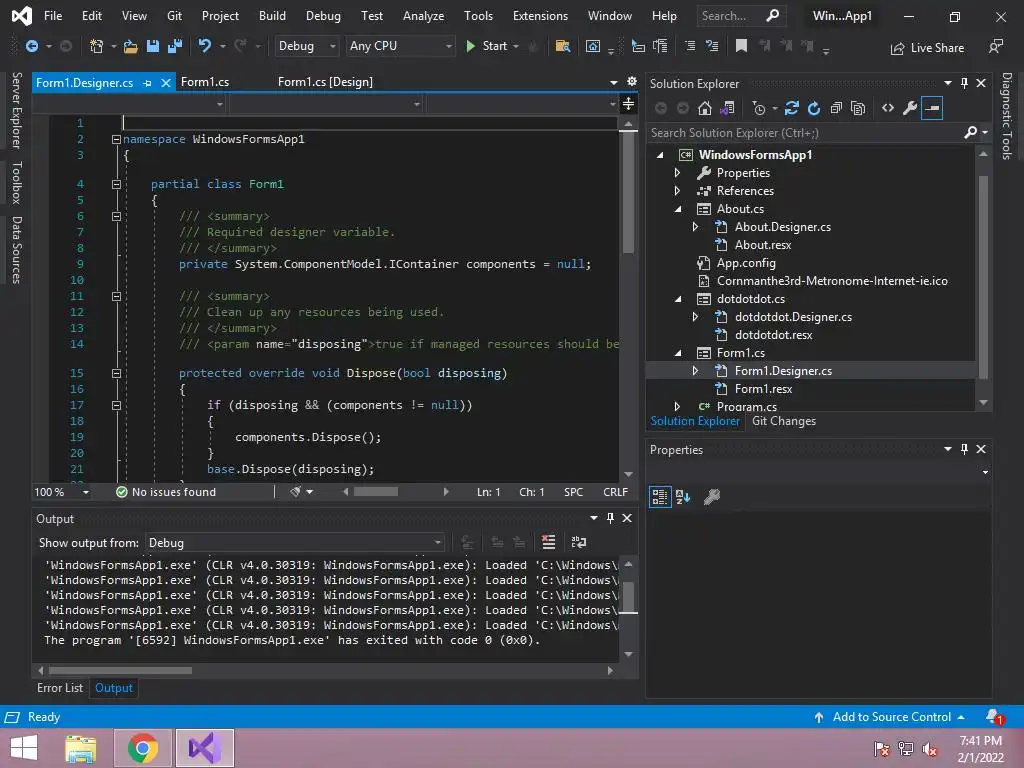Click the code cleanup broom icon

coord(296,491)
